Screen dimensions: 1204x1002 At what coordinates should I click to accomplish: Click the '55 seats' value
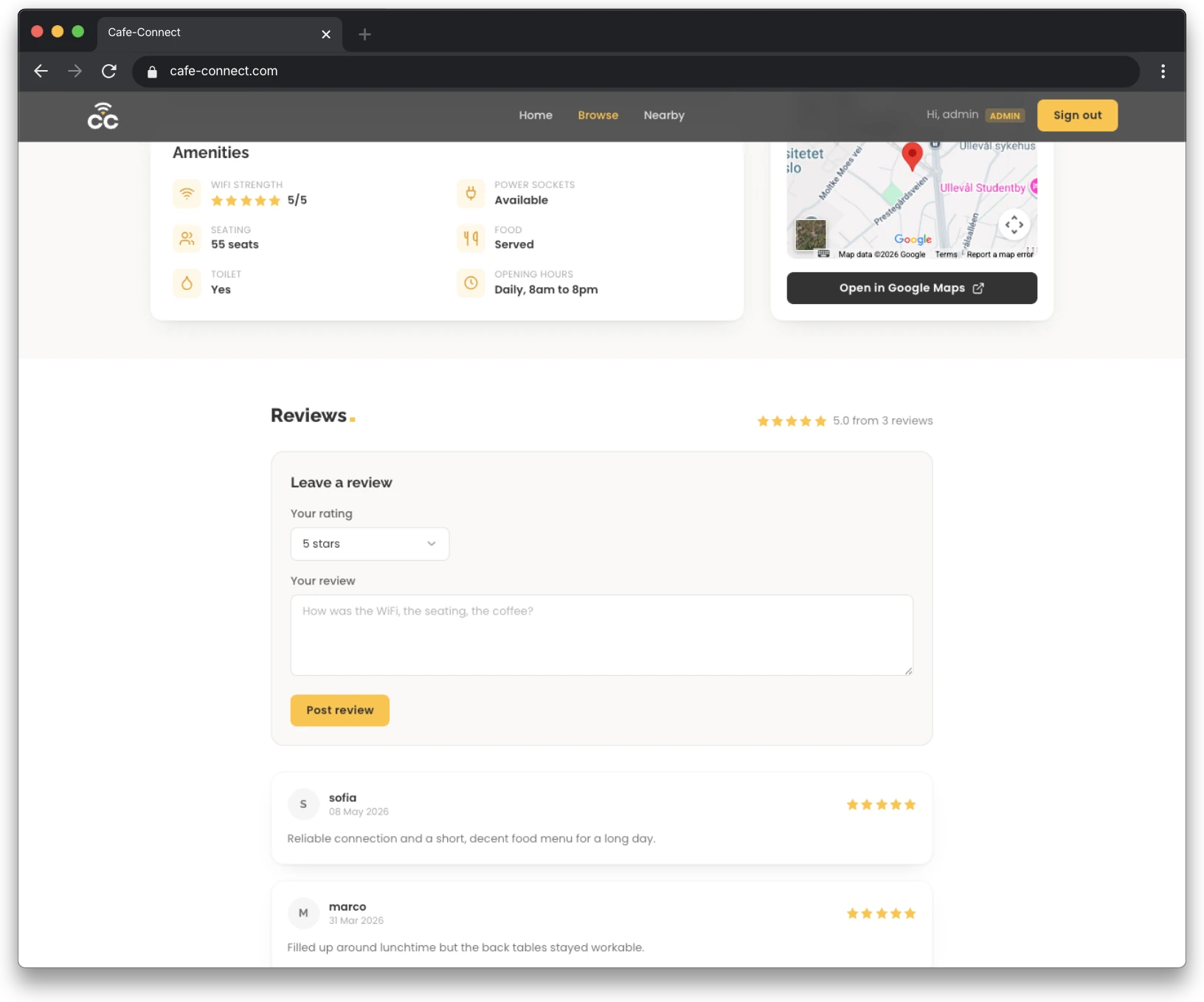pos(235,244)
